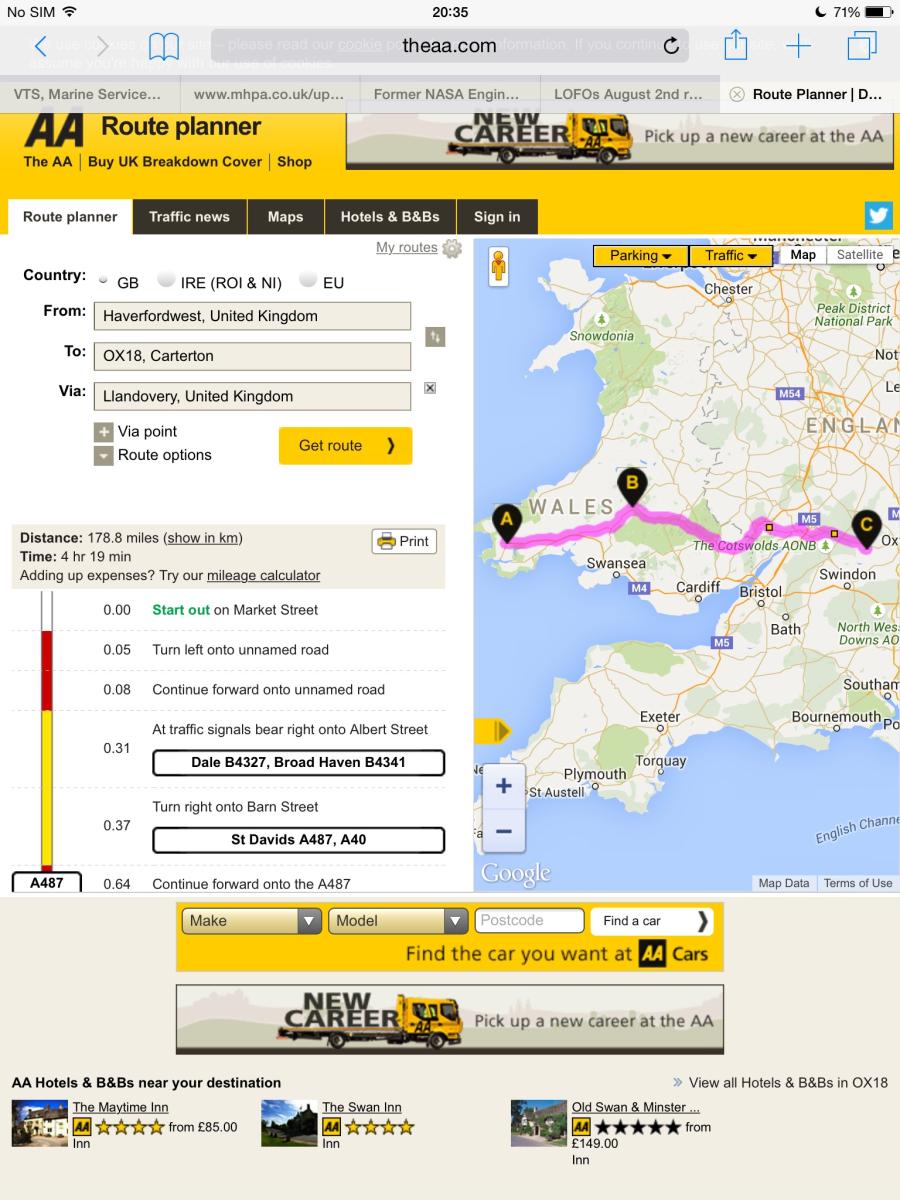Edit the From location field
Screen dimensions: 900x1200
(x=252, y=316)
